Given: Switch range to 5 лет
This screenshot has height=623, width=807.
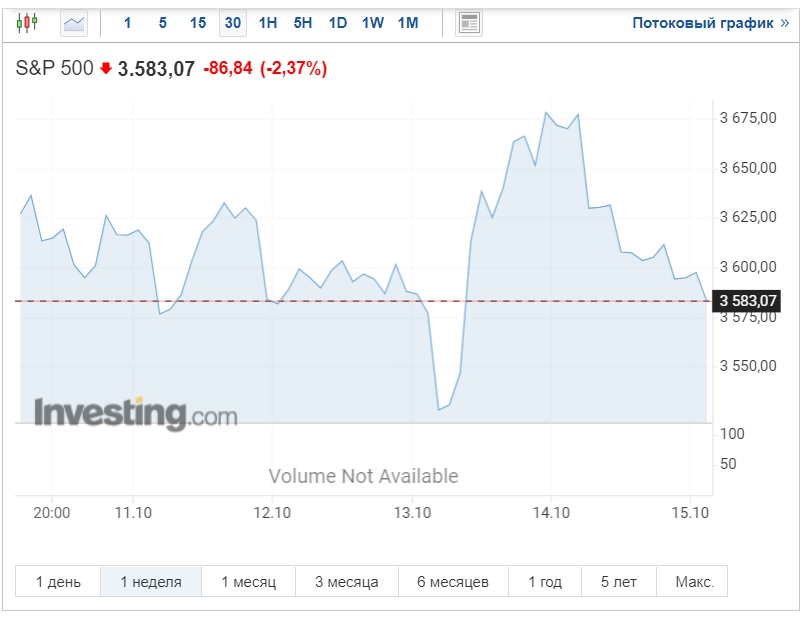Looking at the screenshot, I should 619,582.
